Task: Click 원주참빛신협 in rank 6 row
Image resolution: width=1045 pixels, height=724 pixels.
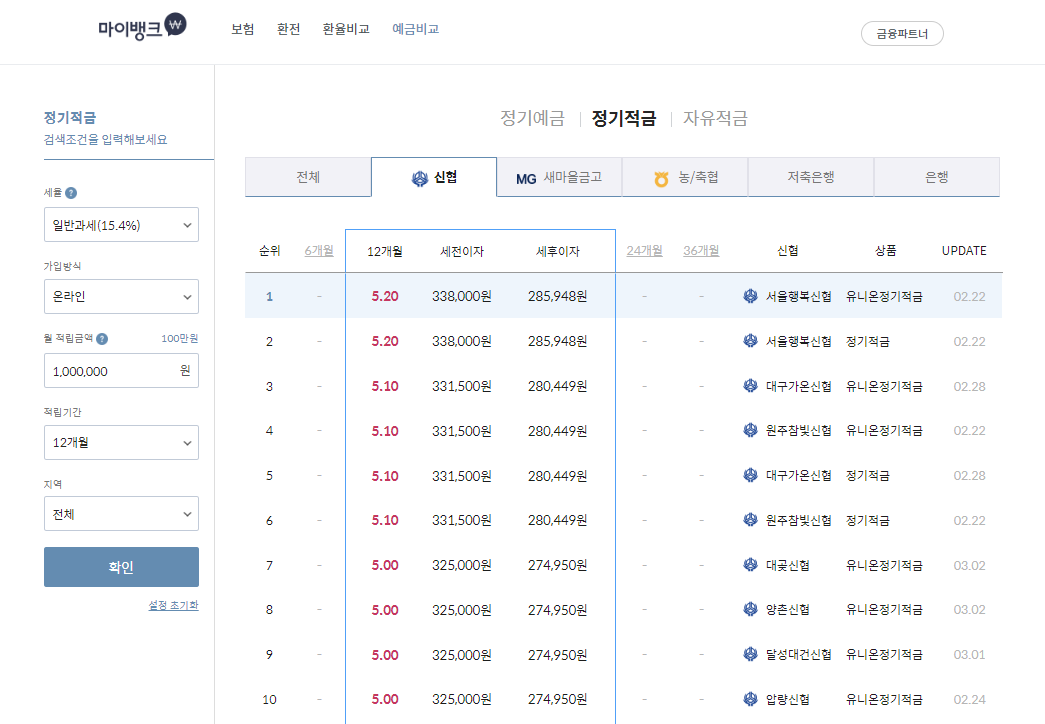Action: (798, 520)
